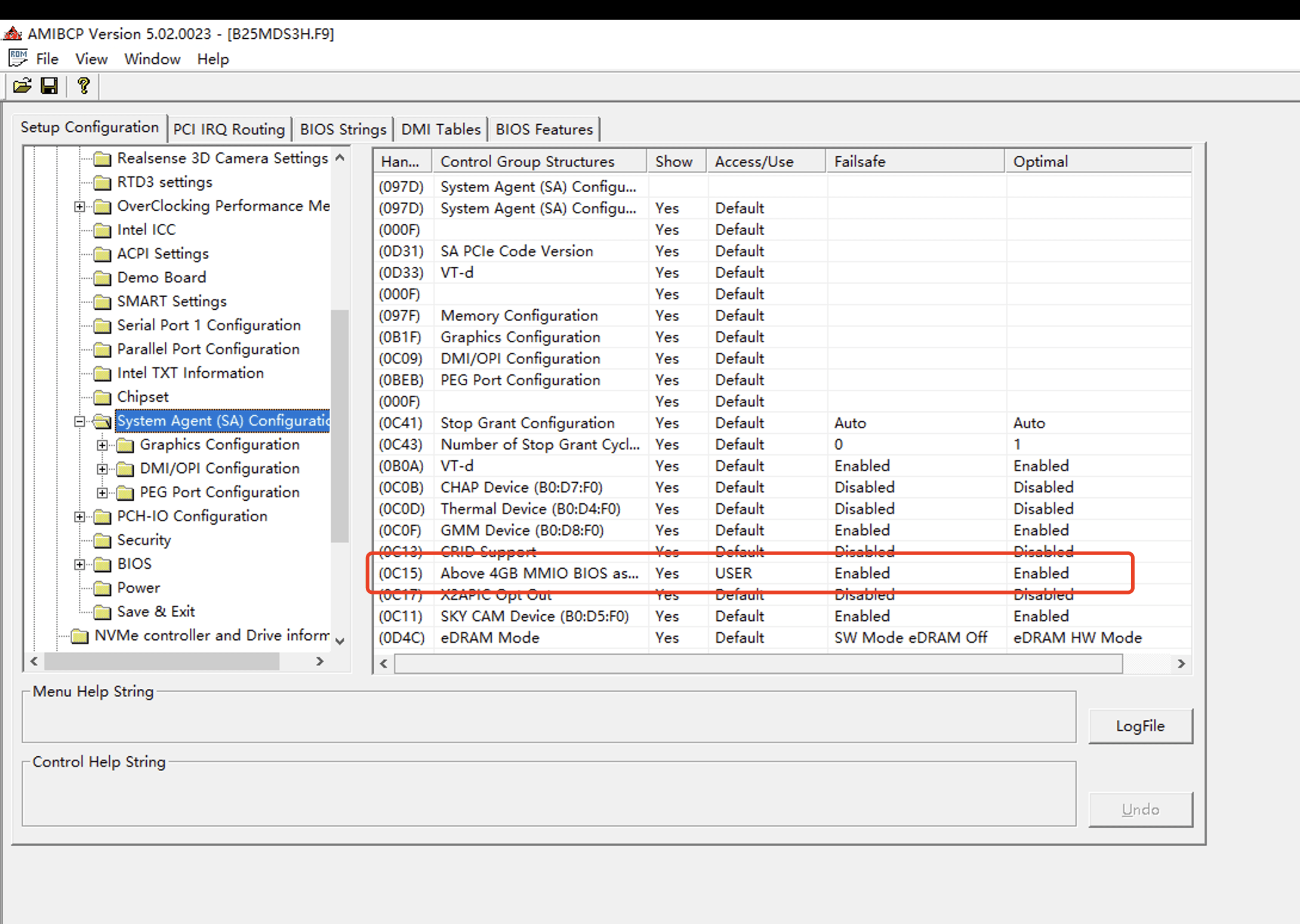
Task: Switch to the BIOS Strings tab
Action: tap(343, 130)
